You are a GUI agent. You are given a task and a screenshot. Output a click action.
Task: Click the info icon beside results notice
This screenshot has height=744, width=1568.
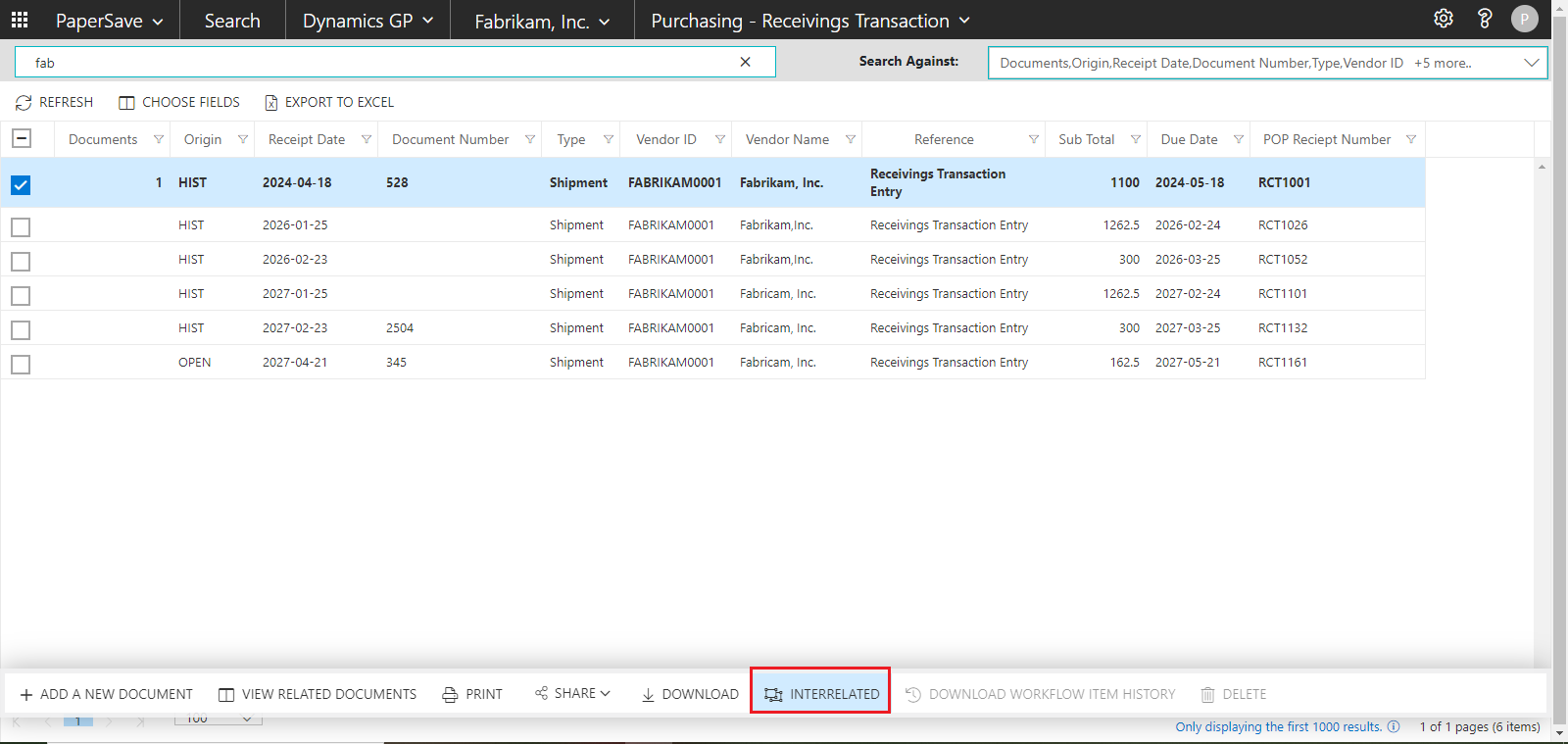pos(1394,726)
